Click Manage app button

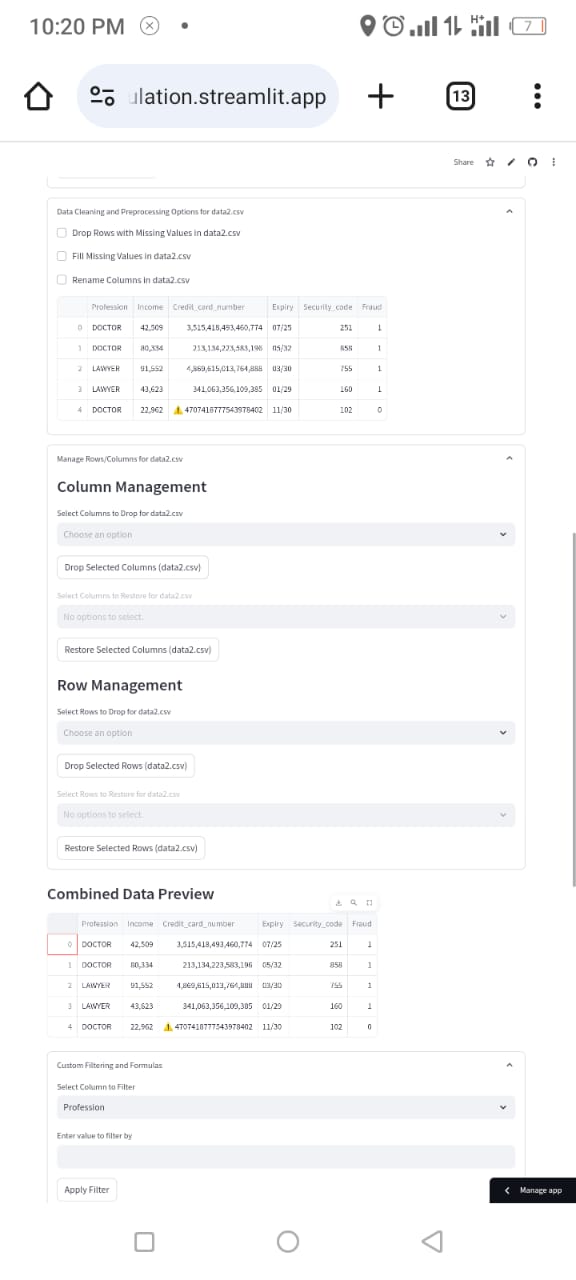click(532, 1190)
